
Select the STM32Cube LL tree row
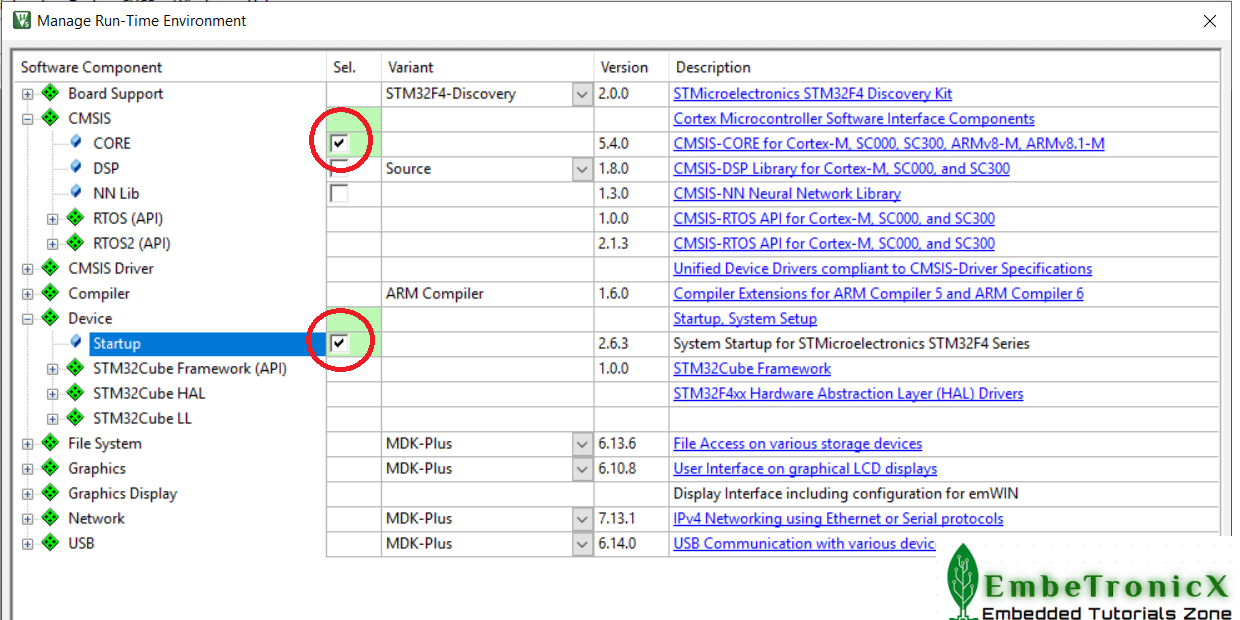(x=142, y=418)
